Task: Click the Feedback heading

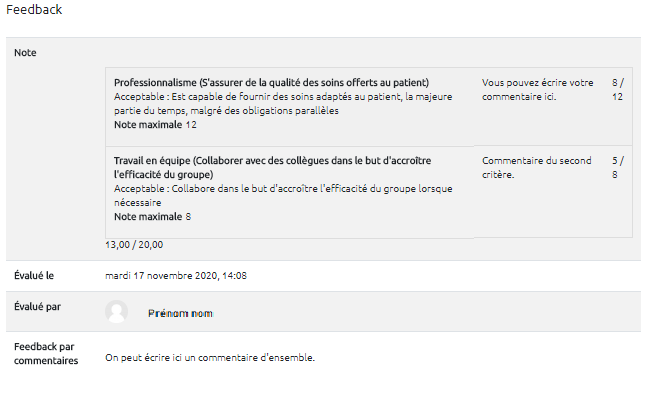Action: pyautogui.click(x=34, y=10)
